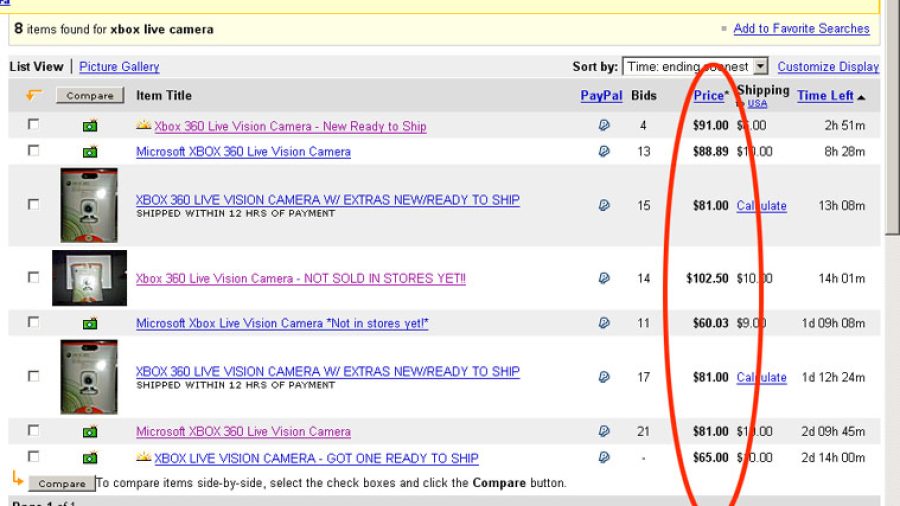The height and width of the screenshot is (506, 900).
Task: Click the Time Left sort arrow icon
Action: [861, 98]
